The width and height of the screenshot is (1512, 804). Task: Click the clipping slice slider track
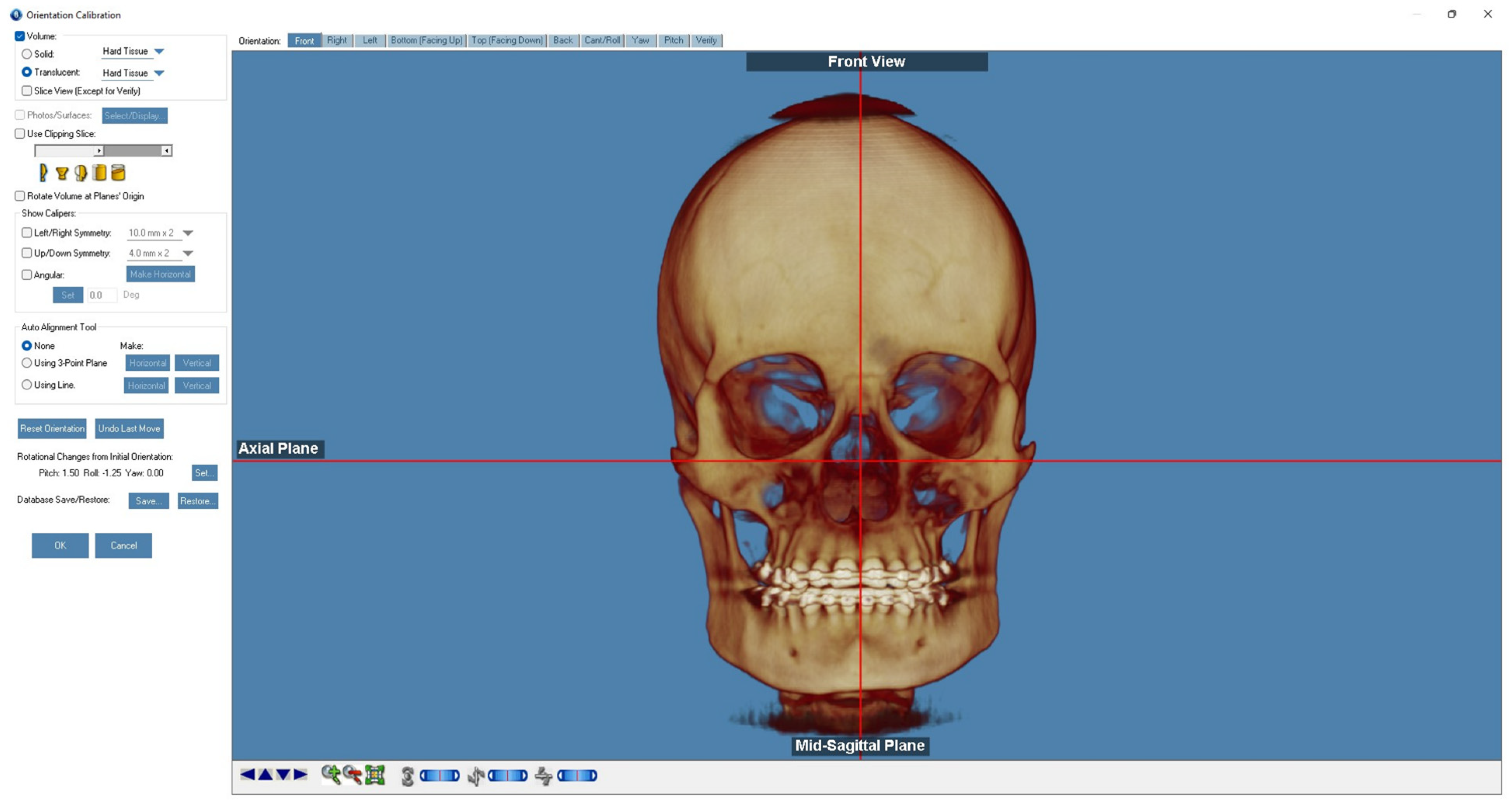pos(134,151)
